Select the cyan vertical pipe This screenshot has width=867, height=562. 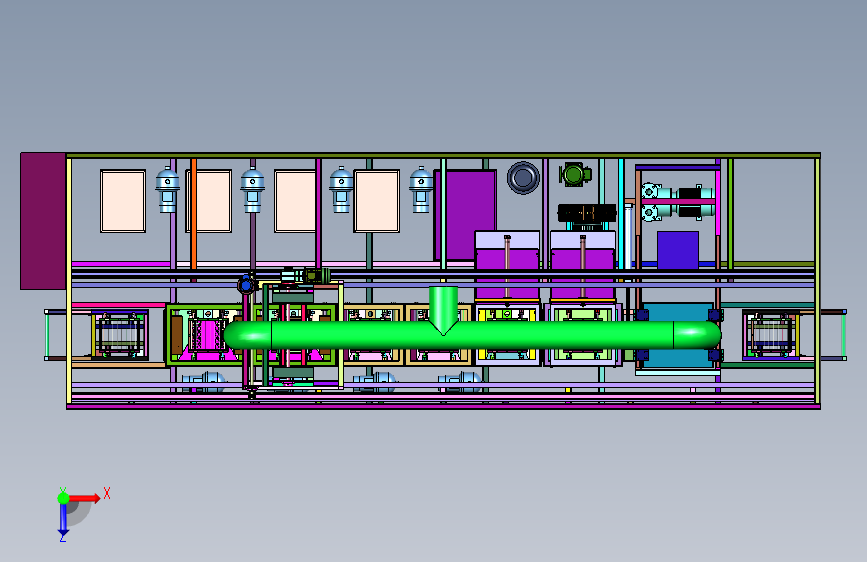[621, 214]
